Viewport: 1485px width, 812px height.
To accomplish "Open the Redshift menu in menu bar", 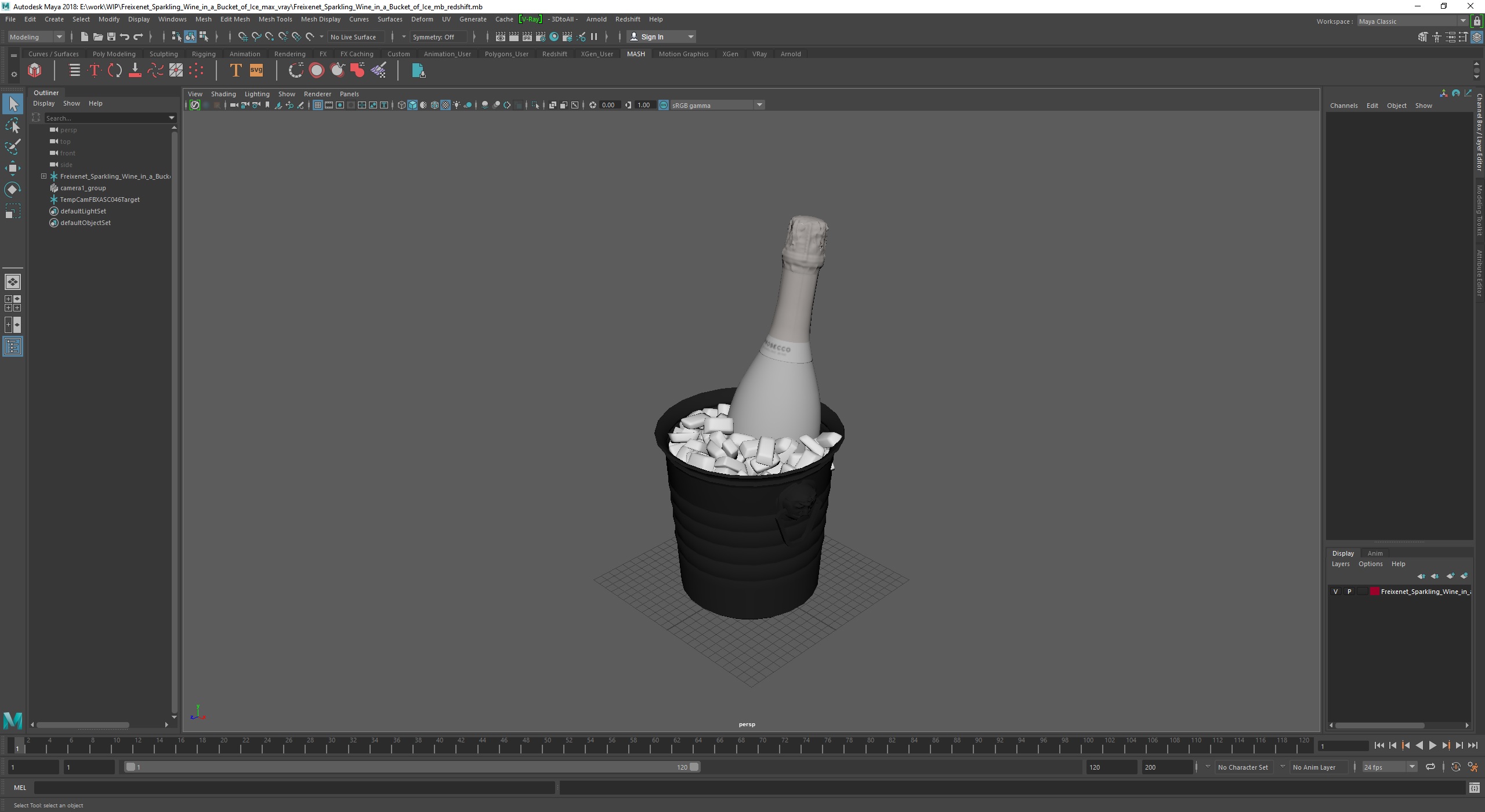I will 628,19.
